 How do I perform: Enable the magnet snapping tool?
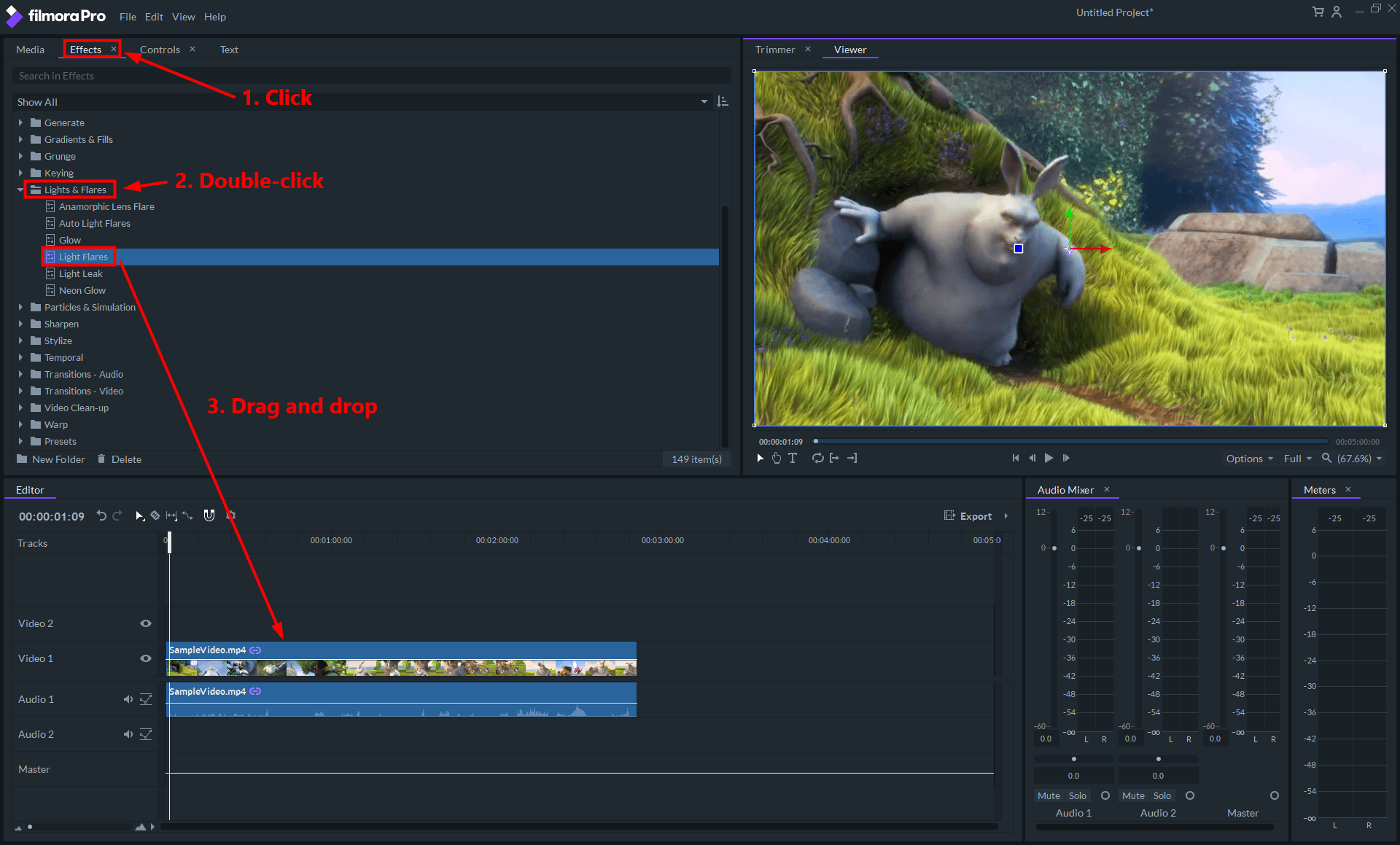click(x=209, y=515)
